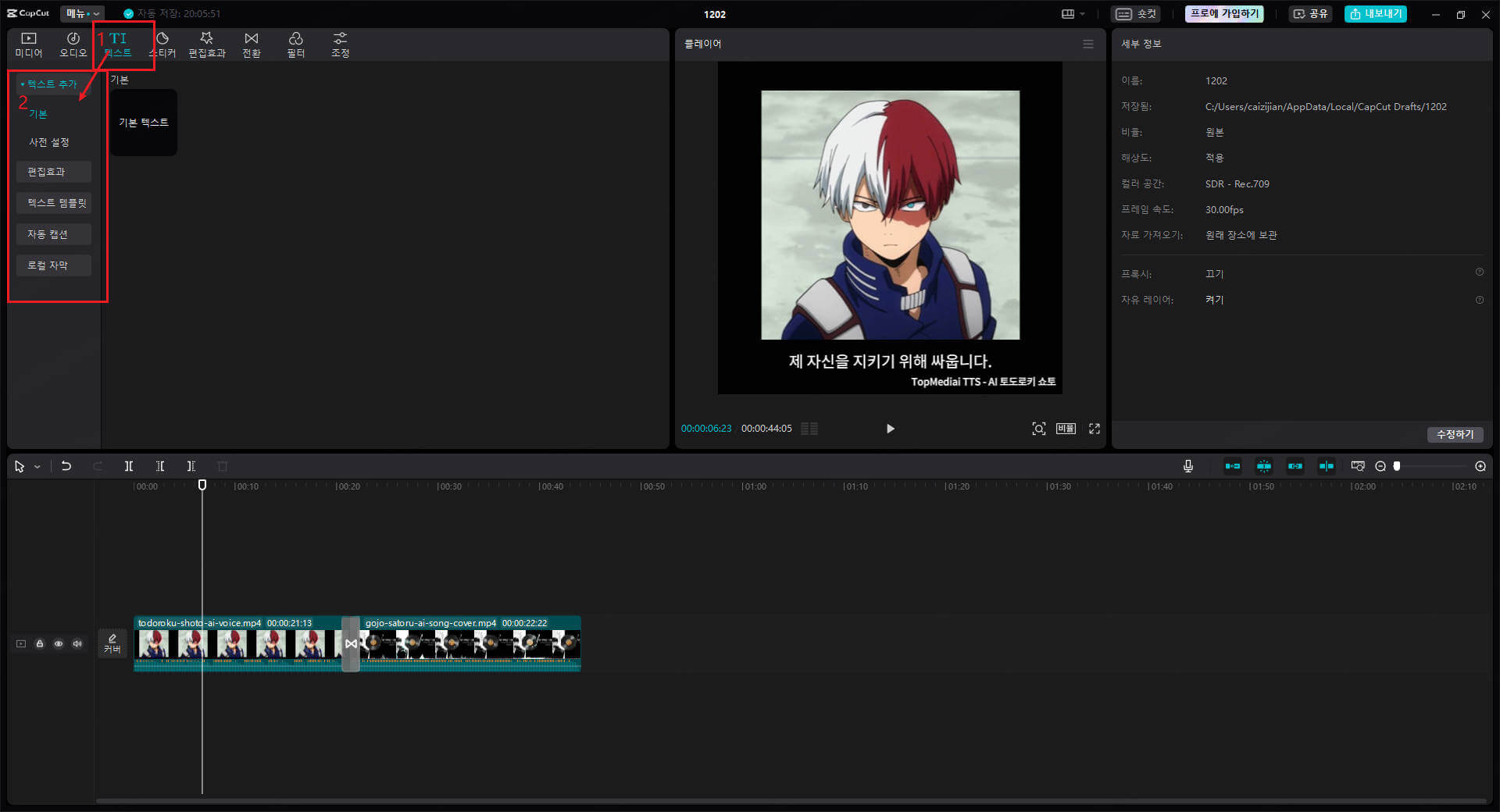Select the todoroku-shoto-ai-voice.mp4 clip

[237, 644]
